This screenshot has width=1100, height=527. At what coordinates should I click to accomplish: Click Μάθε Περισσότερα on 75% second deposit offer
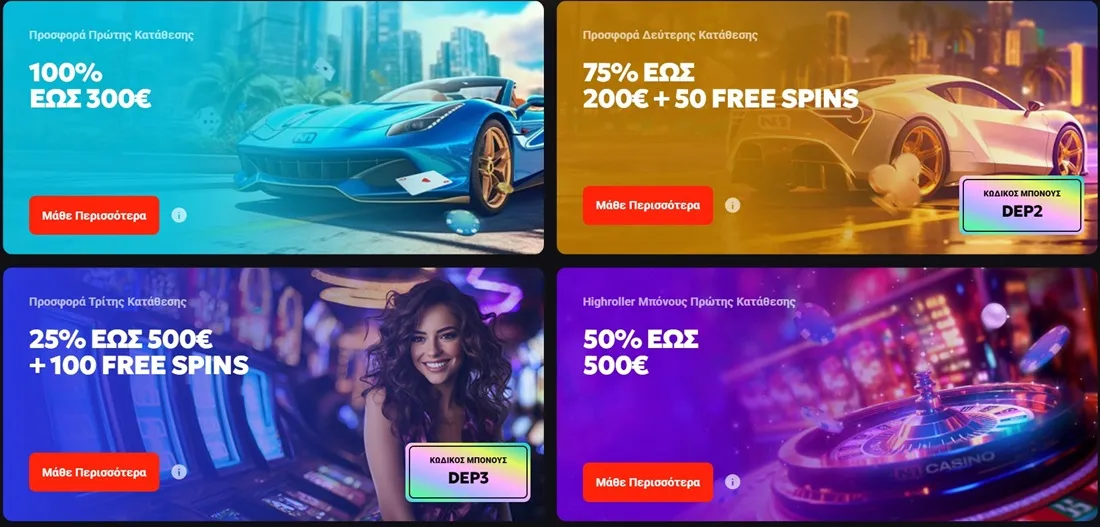(x=648, y=205)
